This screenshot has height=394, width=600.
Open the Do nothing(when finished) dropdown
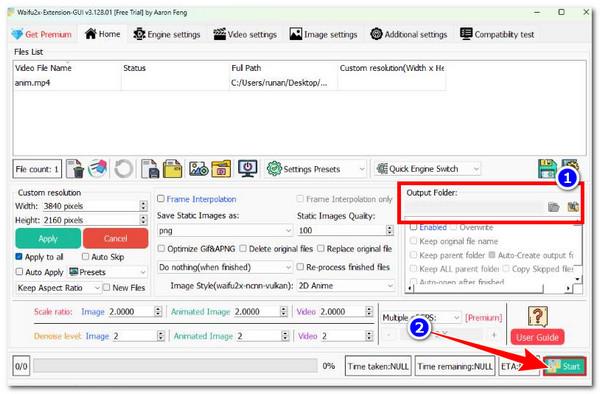pyautogui.click(x=225, y=267)
